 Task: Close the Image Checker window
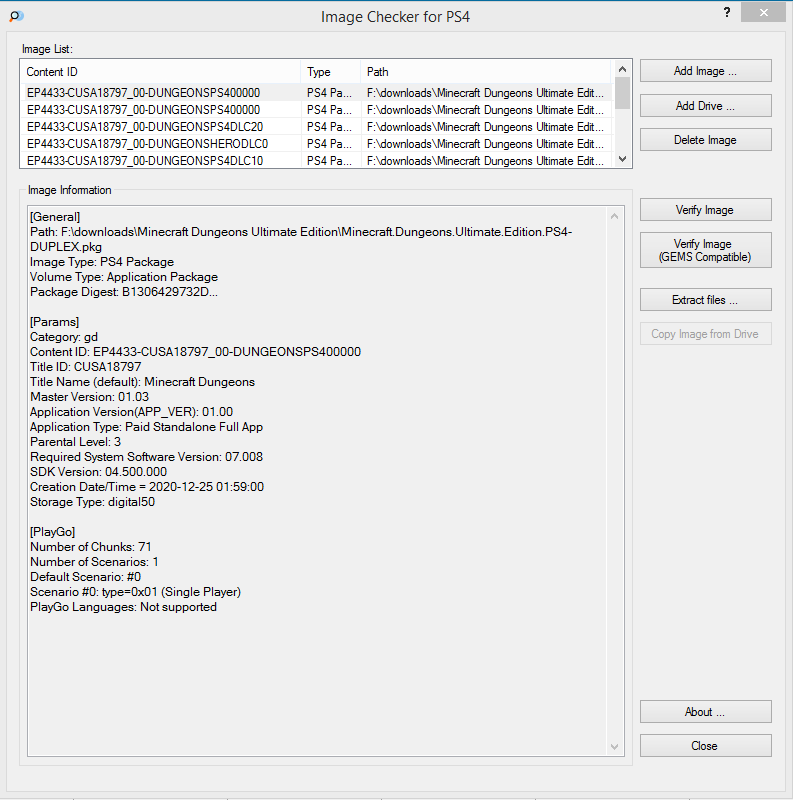(x=763, y=12)
